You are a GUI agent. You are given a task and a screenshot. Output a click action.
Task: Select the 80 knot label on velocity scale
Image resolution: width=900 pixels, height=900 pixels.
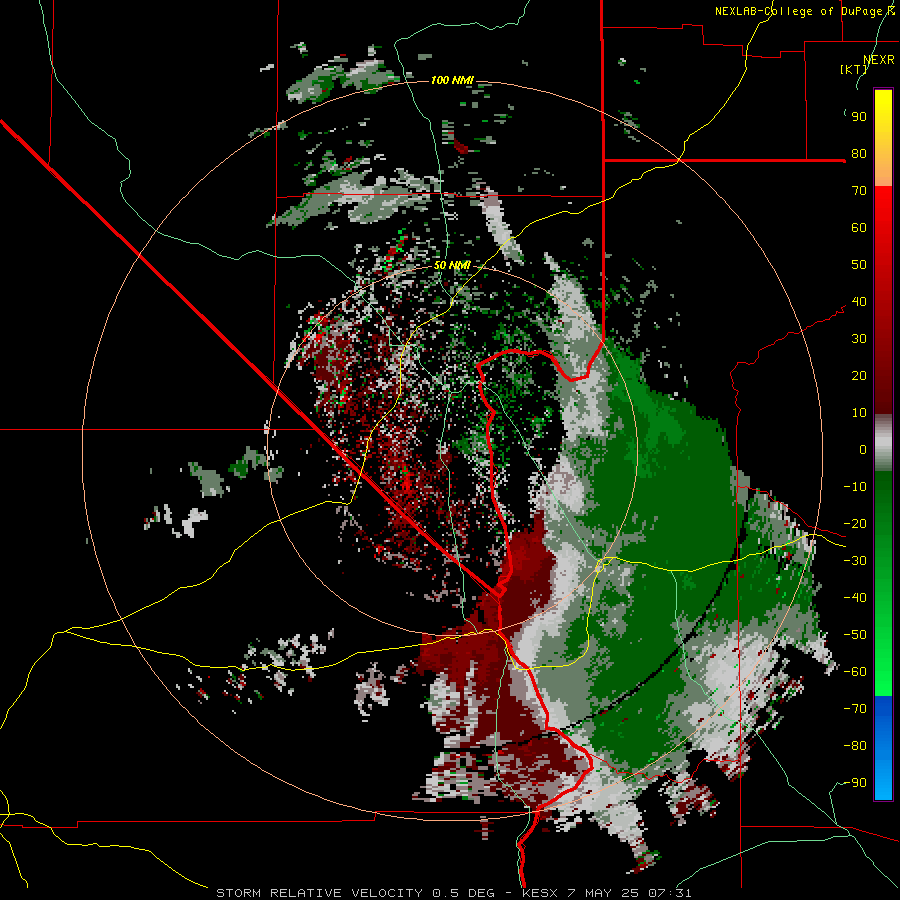859,154
